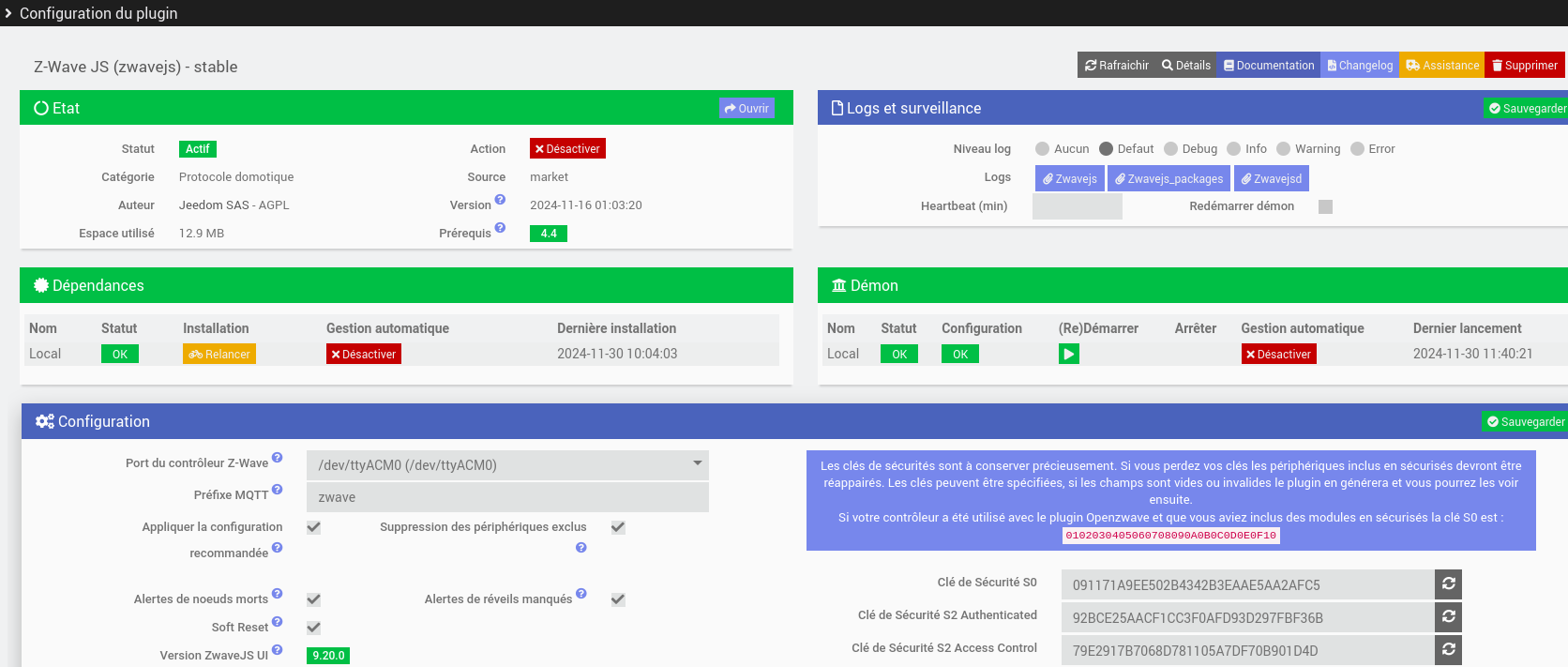Toggle Alertes de réveils manqués checkbox
This screenshot has height=667, width=1568.
pyautogui.click(x=618, y=599)
